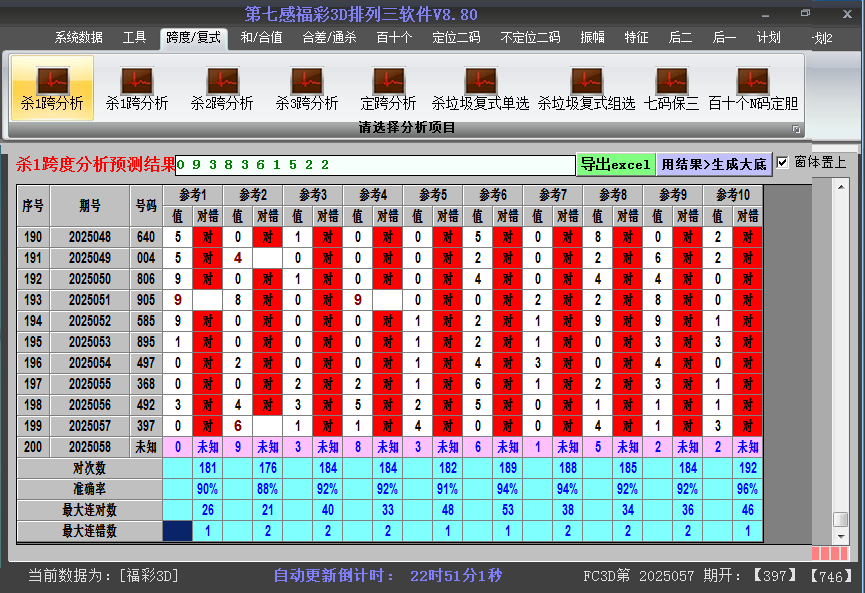The height and width of the screenshot is (593, 865).
Task: Launch the 定跨分析 tool
Action: (x=388, y=88)
